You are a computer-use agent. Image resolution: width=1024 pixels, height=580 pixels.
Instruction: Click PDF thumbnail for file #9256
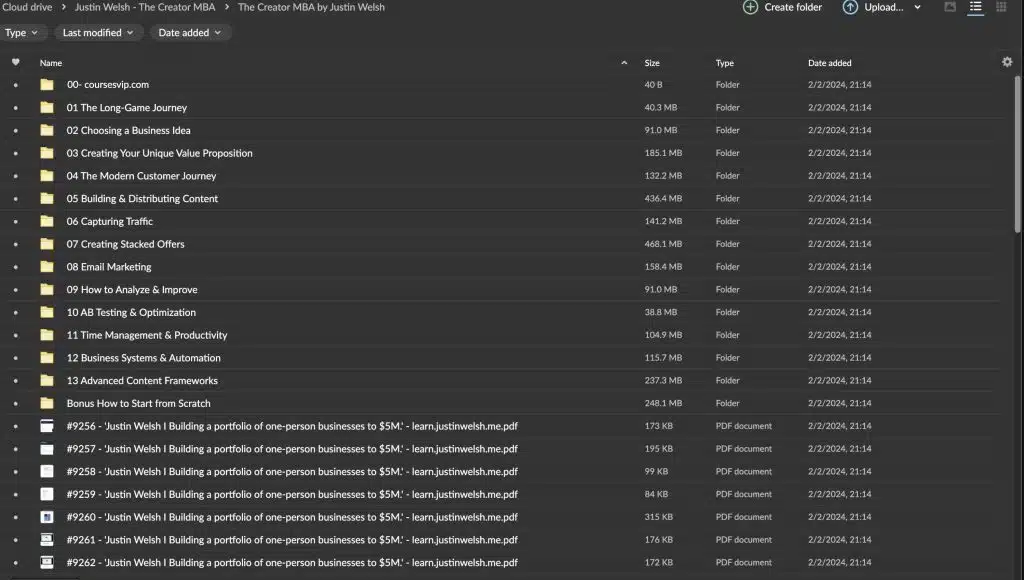[47, 426]
